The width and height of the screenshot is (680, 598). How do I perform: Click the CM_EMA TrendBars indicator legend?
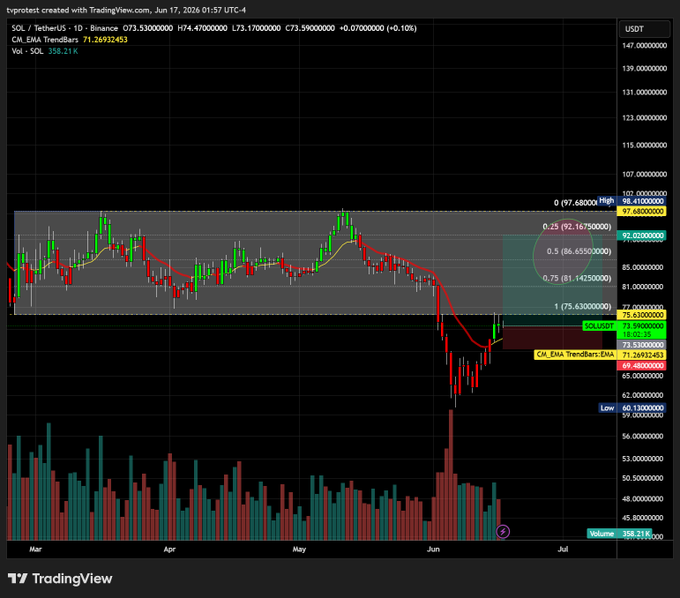point(69,39)
